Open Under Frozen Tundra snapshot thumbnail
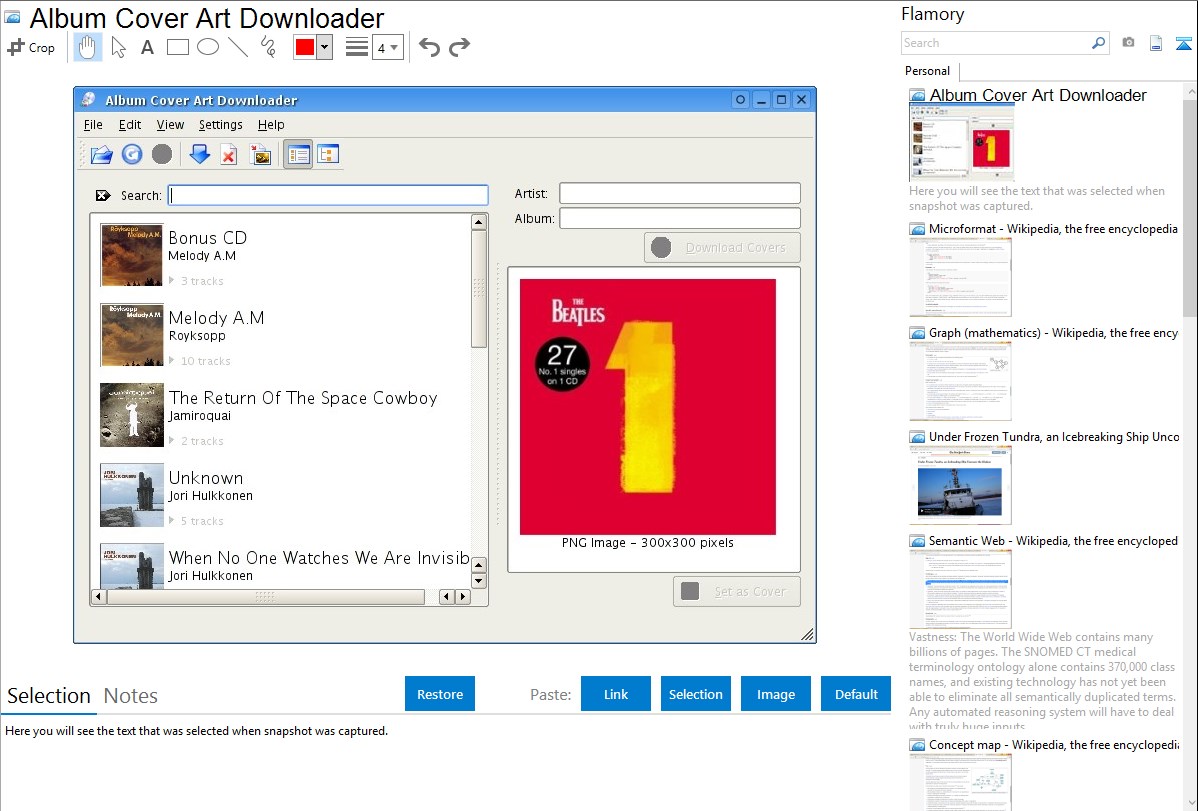The width and height of the screenshot is (1198, 811). click(x=960, y=485)
